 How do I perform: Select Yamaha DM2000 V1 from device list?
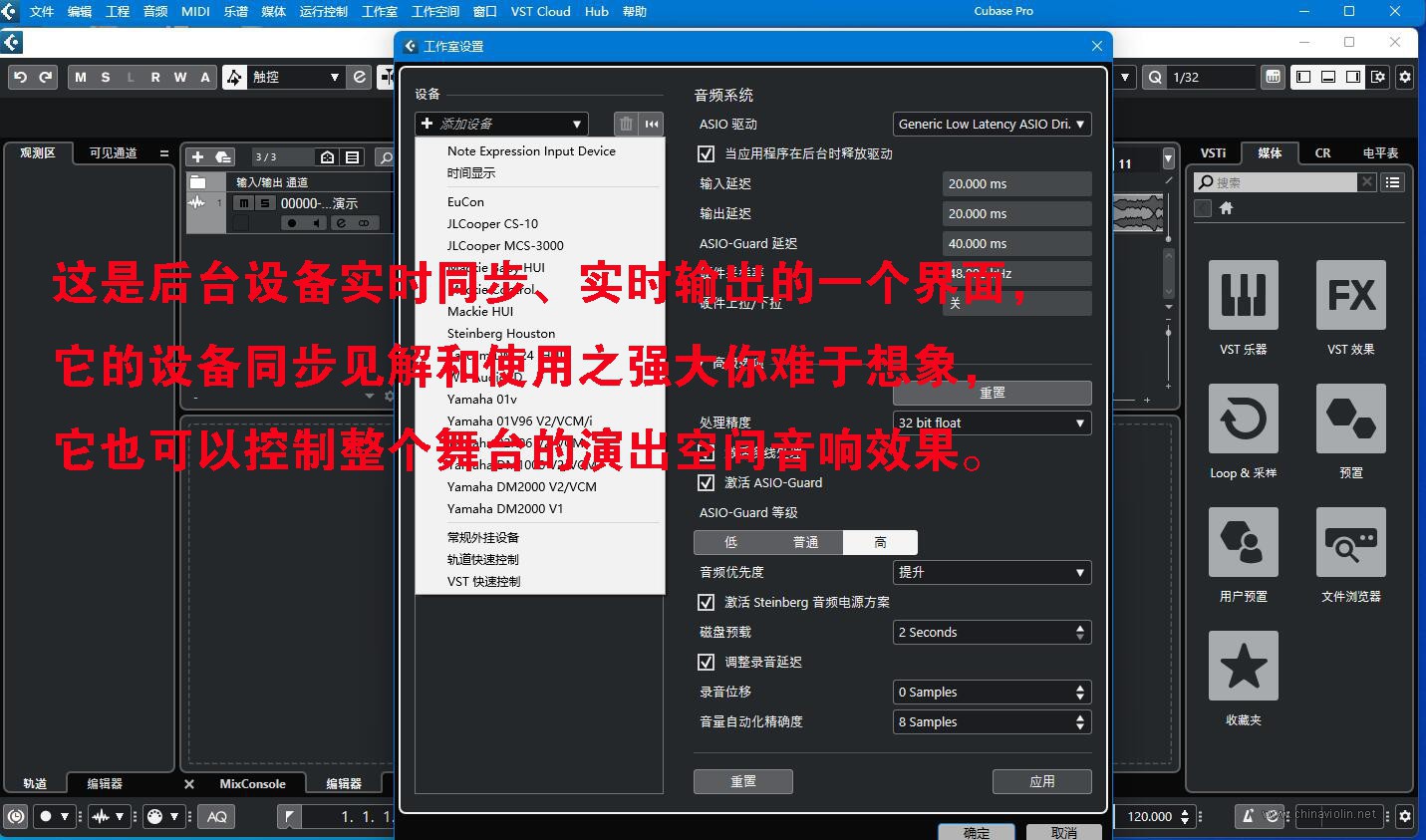click(x=505, y=508)
